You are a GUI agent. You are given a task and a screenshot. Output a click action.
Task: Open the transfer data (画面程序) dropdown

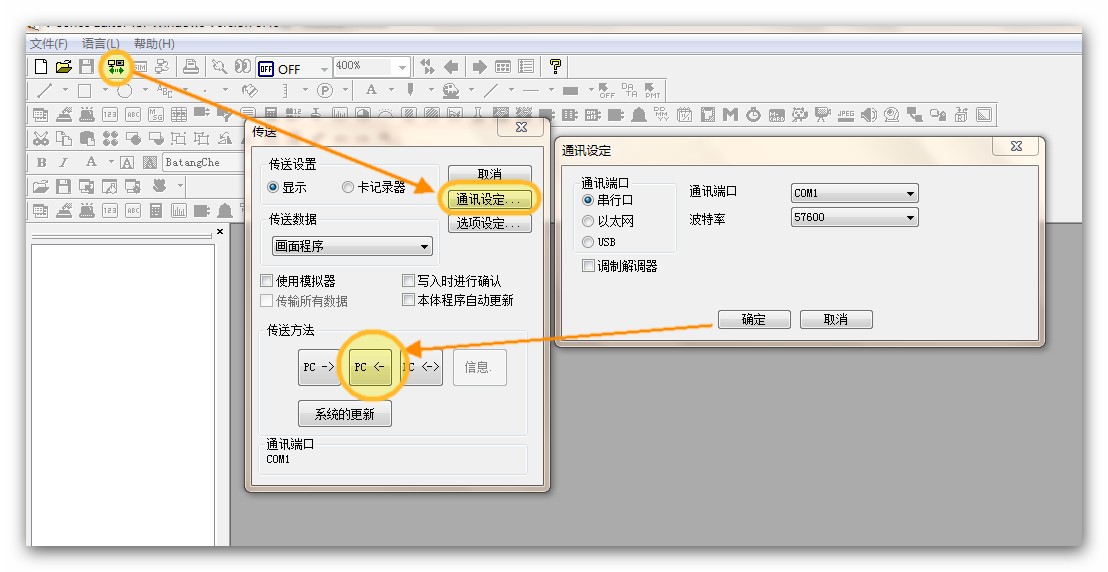[x=352, y=246]
